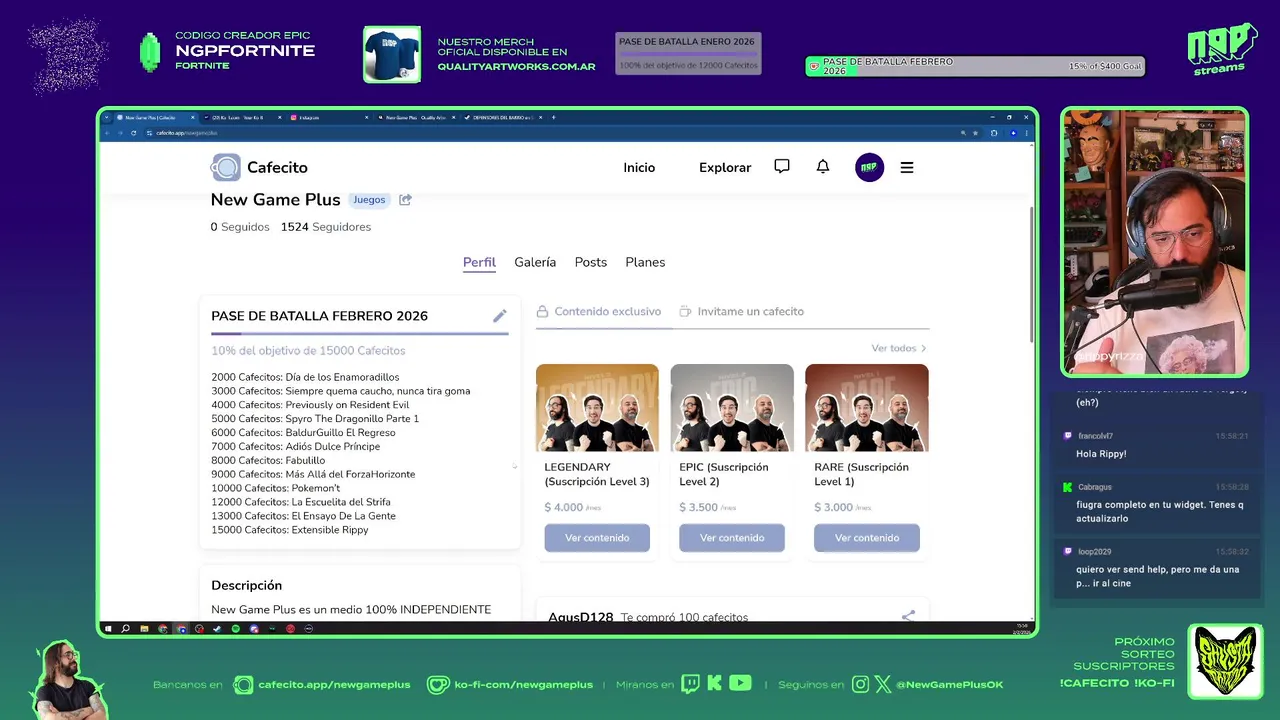Open the RARE subscription thumbnail

coord(867,408)
